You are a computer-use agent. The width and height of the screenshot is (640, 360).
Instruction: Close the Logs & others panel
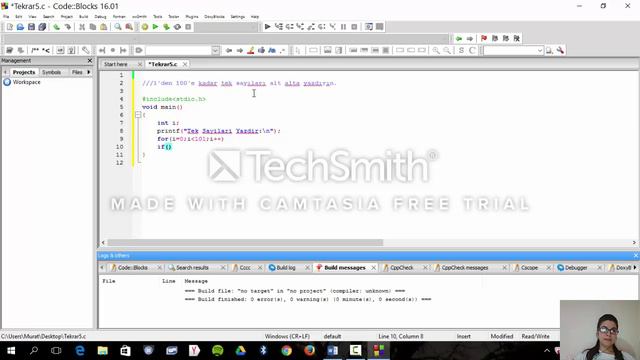click(x=636, y=256)
